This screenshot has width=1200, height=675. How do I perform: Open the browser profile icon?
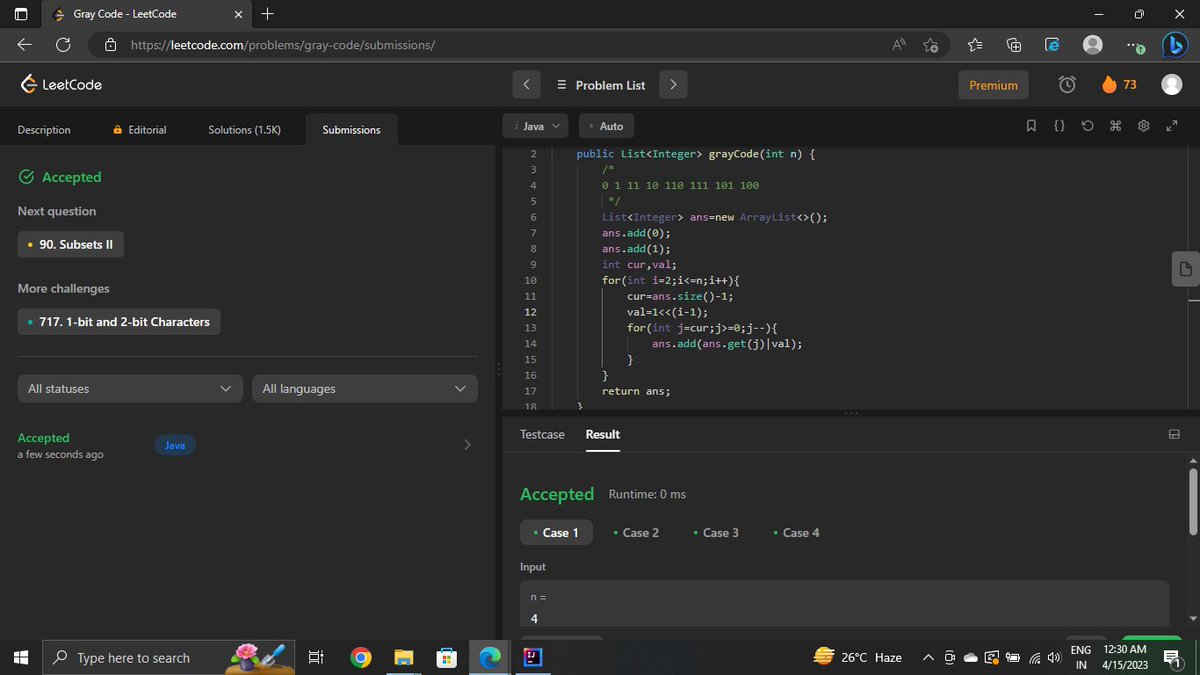point(1093,45)
